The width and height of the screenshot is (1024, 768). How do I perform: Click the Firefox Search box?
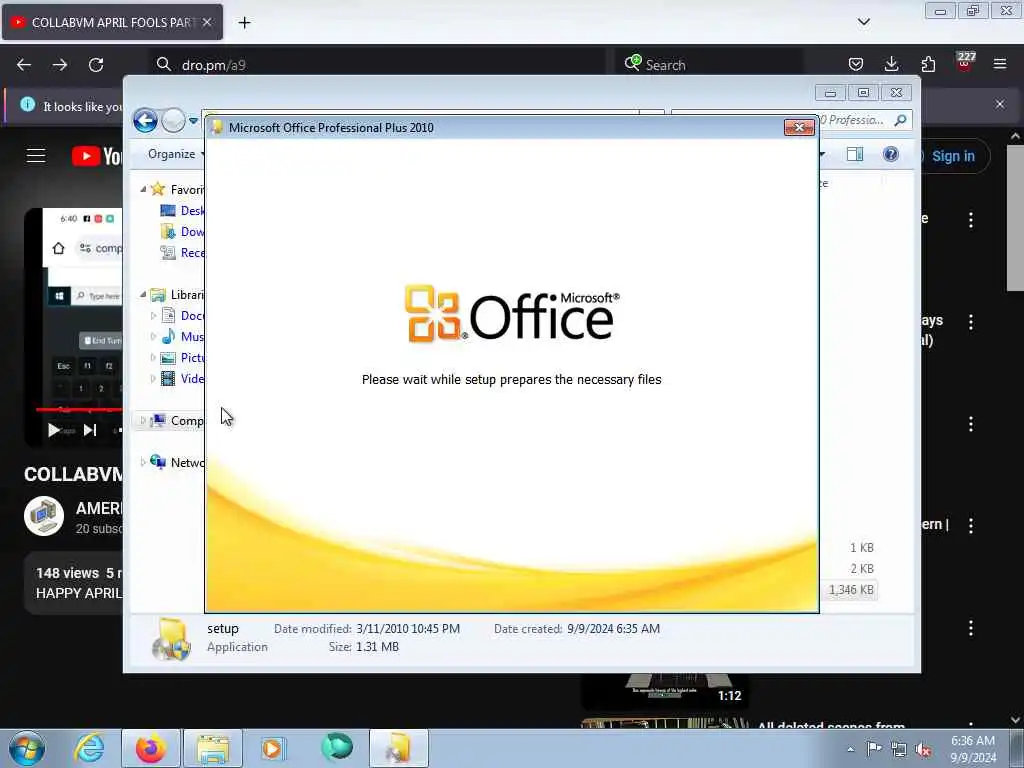709,65
